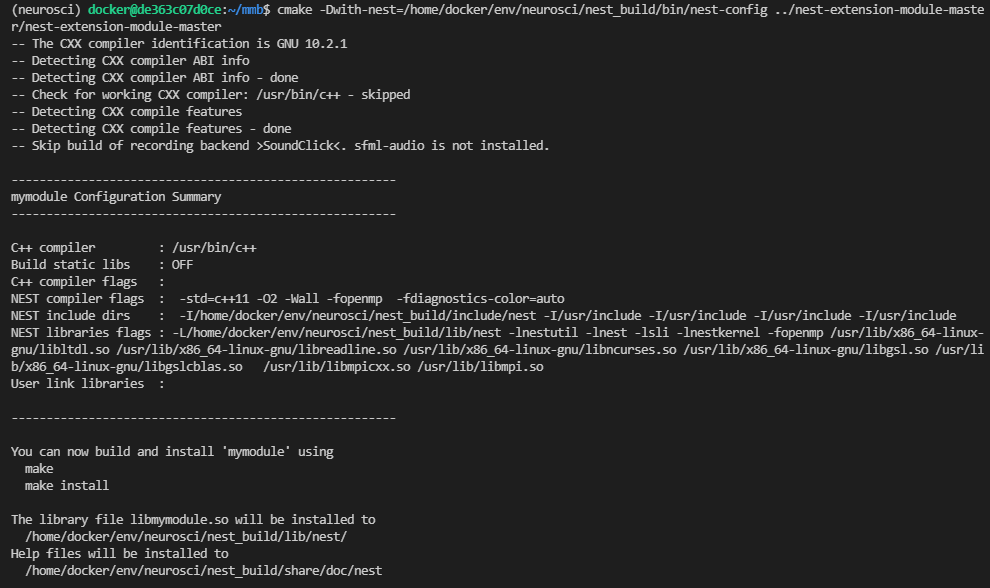The width and height of the screenshot is (990, 588).
Task: Click the nest_build/lib/nest/ install path
Action: click(x=186, y=537)
